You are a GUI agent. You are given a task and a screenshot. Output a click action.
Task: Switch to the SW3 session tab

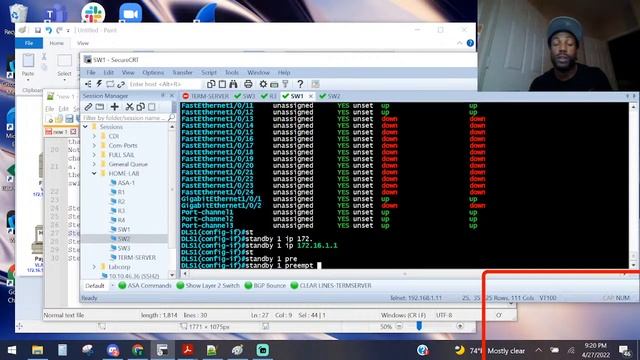[245, 96]
